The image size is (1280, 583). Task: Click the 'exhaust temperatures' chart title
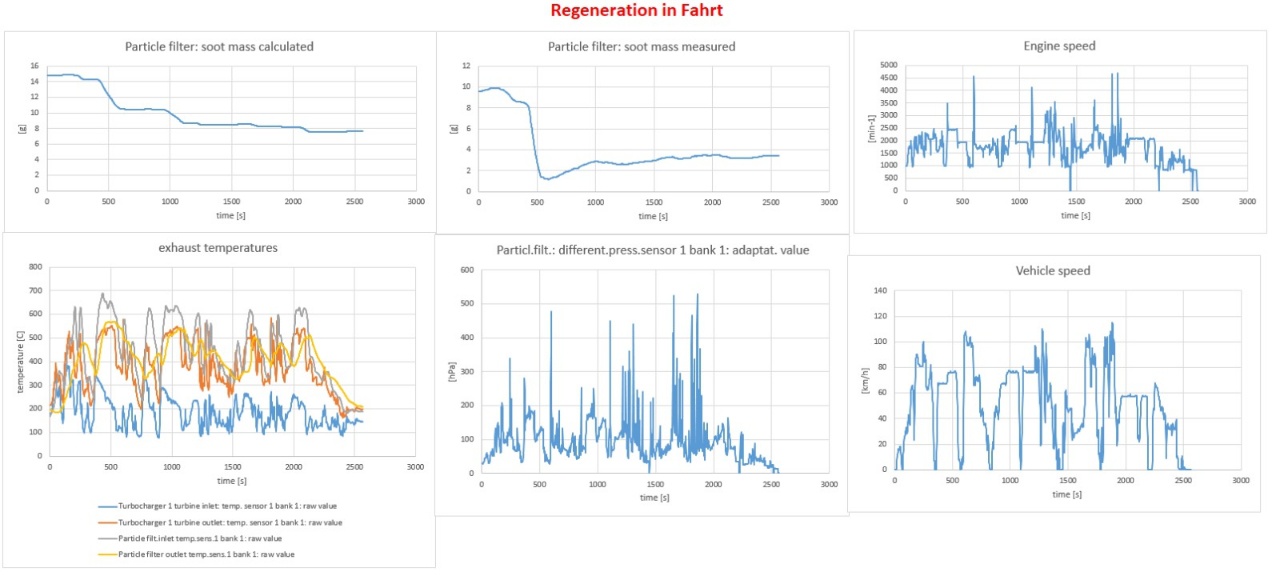(x=219, y=248)
